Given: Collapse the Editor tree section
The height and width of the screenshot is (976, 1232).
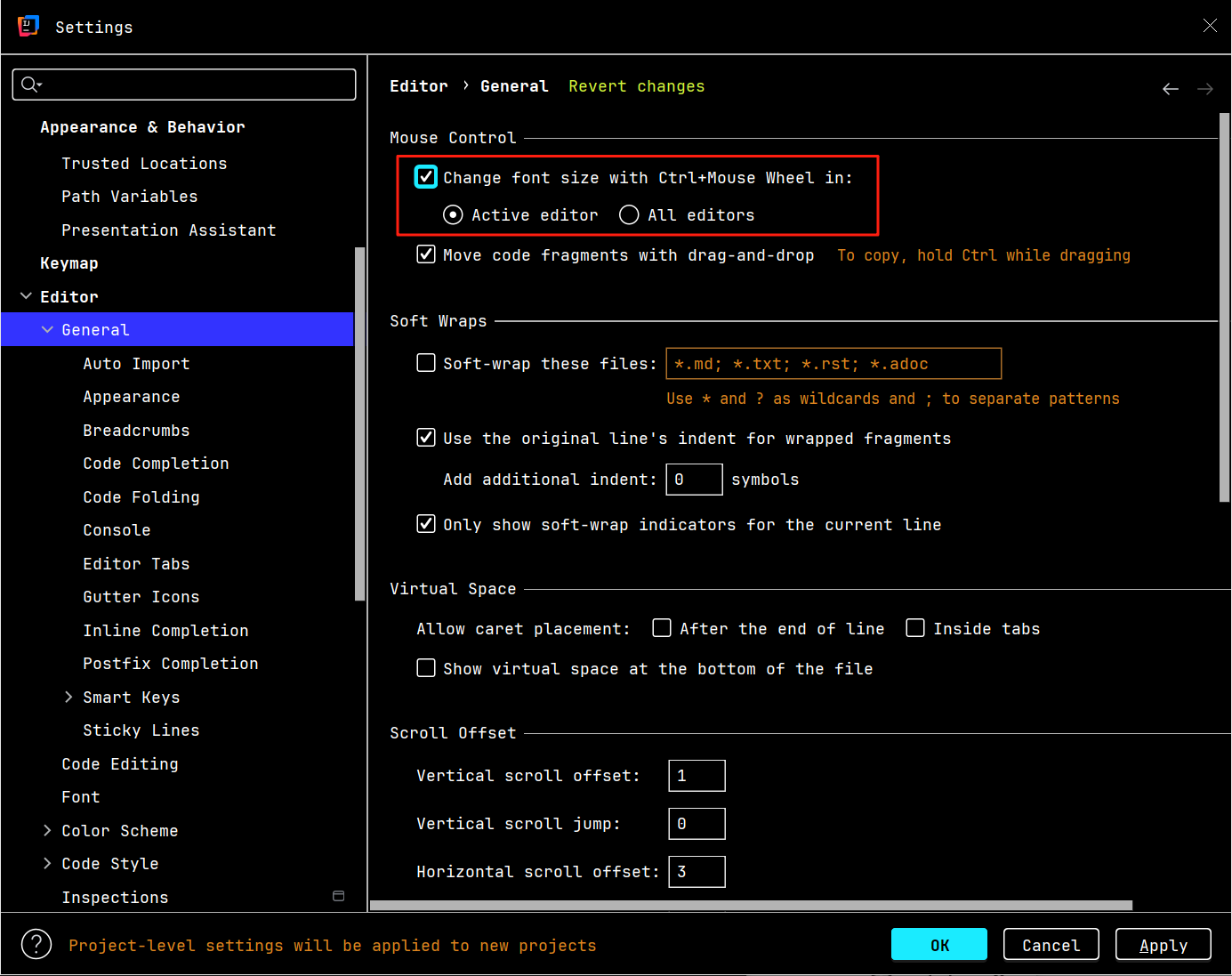Looking at the screenshot, I should click(x=27, y=296).
